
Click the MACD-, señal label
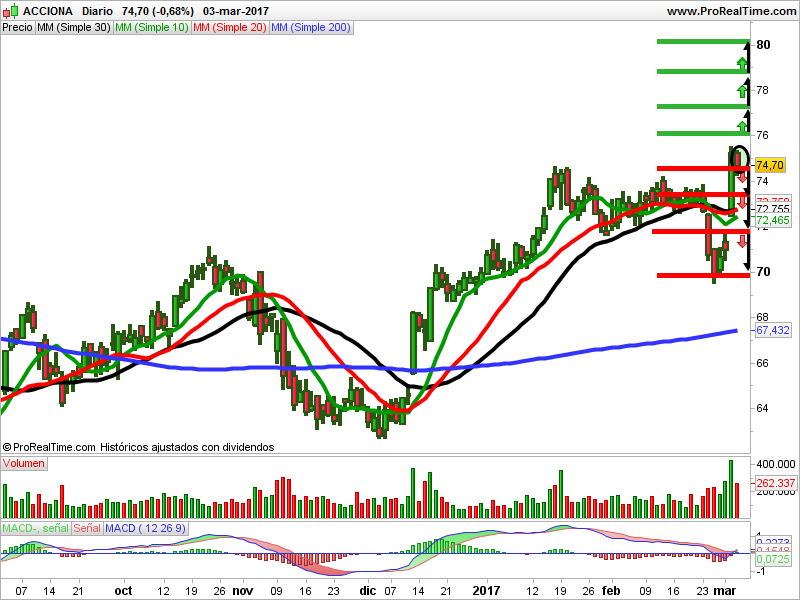coord(35,528)
